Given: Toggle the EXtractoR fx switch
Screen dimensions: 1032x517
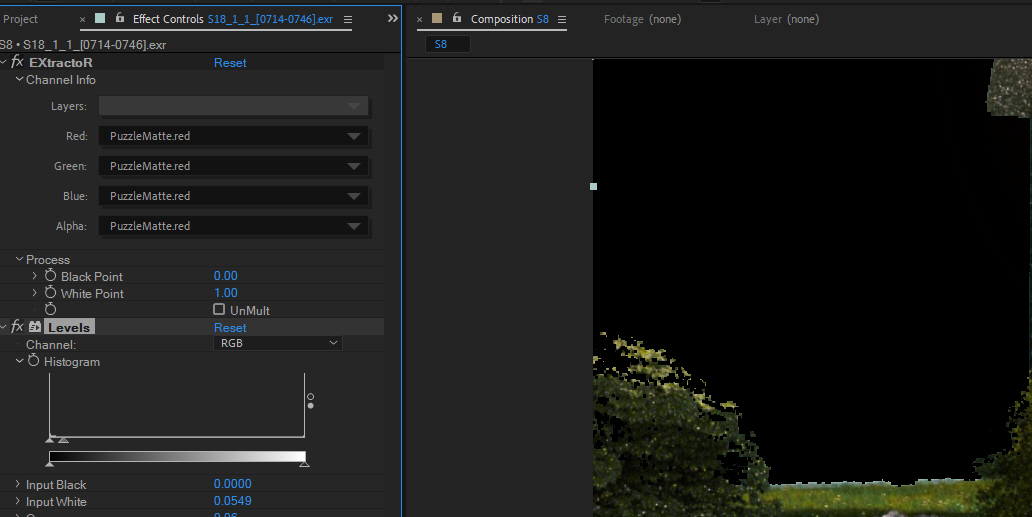Looking at the screenshot, I should click(x=17, y=62).
